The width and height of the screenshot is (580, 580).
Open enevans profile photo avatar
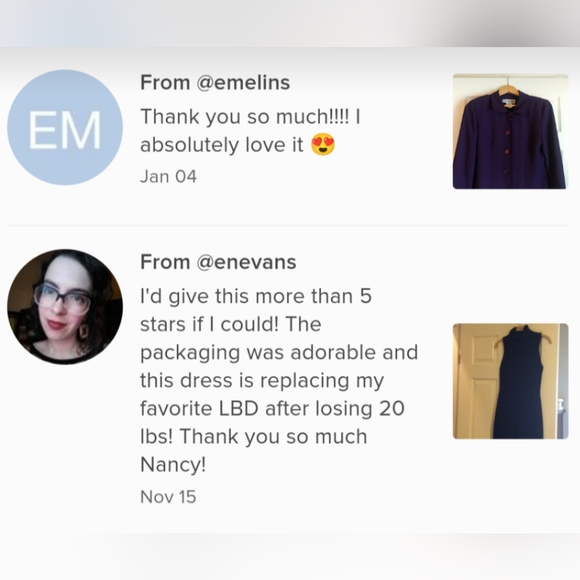tap(65, 307)
